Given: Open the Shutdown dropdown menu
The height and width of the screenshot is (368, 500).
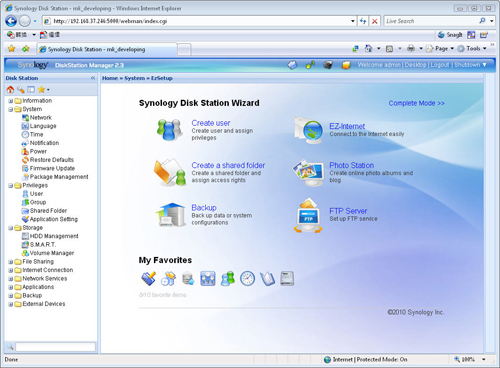Looking at the screenshot, I should pos(470,65).
